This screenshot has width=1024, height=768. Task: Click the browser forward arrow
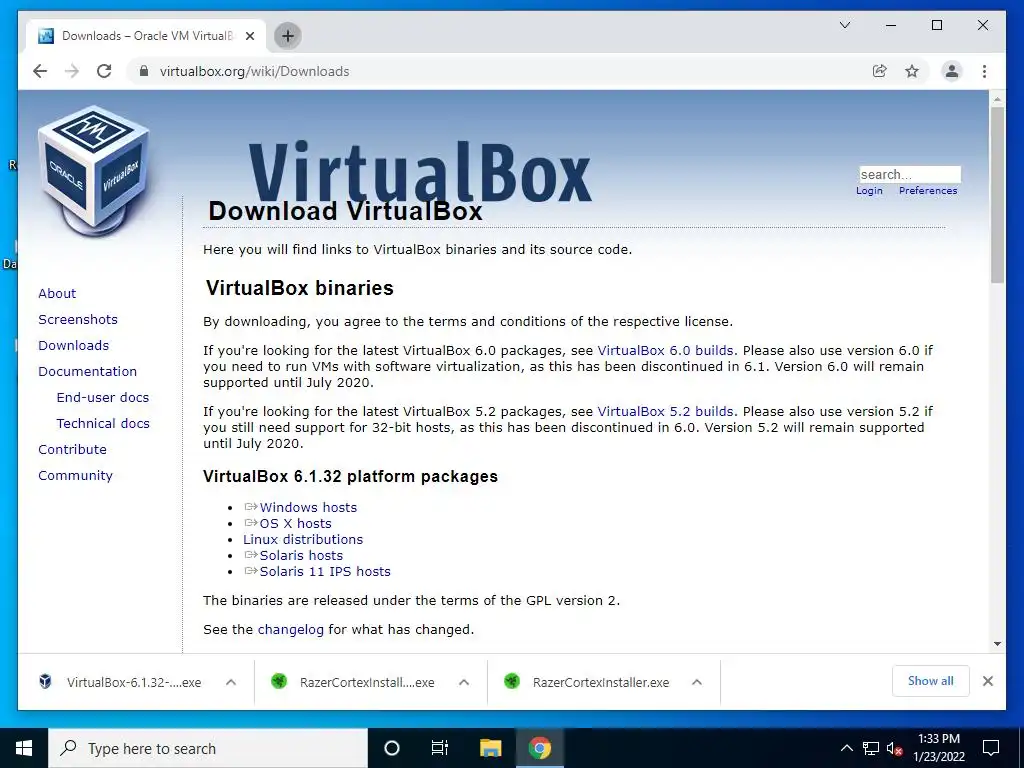click(x=72, y=71)
